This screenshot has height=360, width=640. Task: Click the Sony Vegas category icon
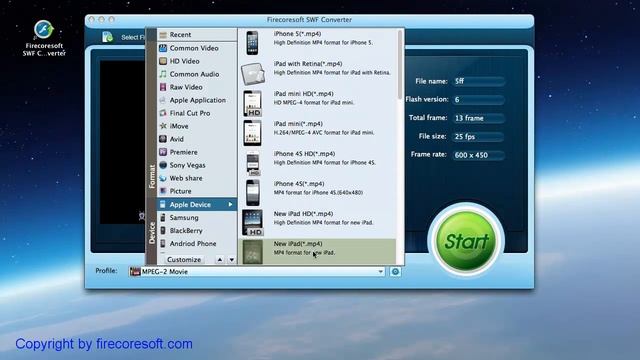tap(163, 165)
